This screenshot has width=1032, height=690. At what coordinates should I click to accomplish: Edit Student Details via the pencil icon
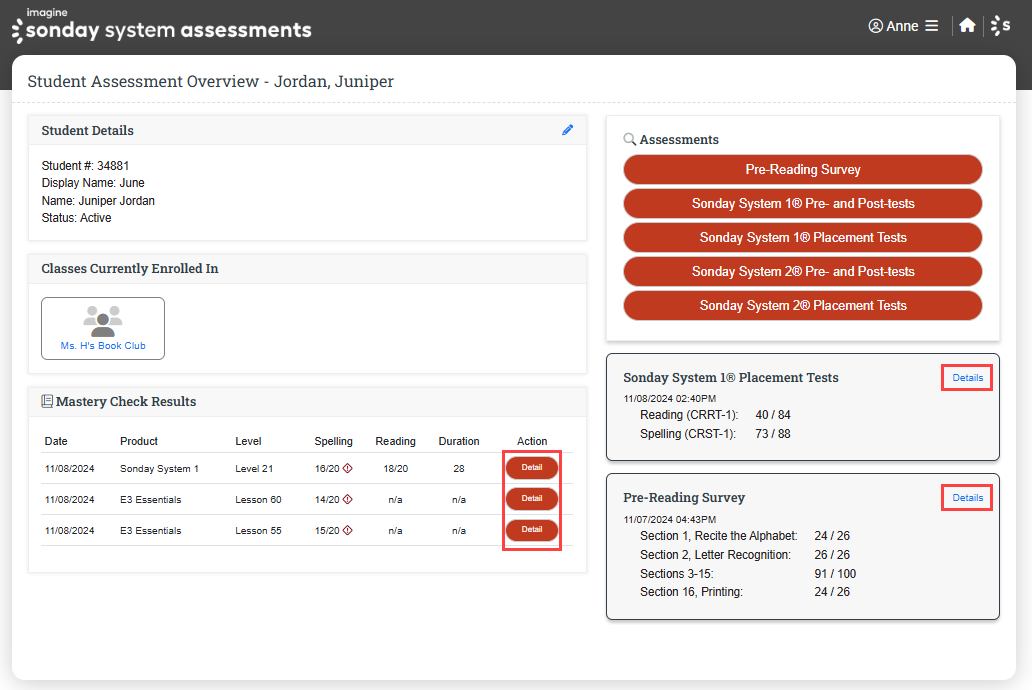pyautogui.click(x=568, y=130)
